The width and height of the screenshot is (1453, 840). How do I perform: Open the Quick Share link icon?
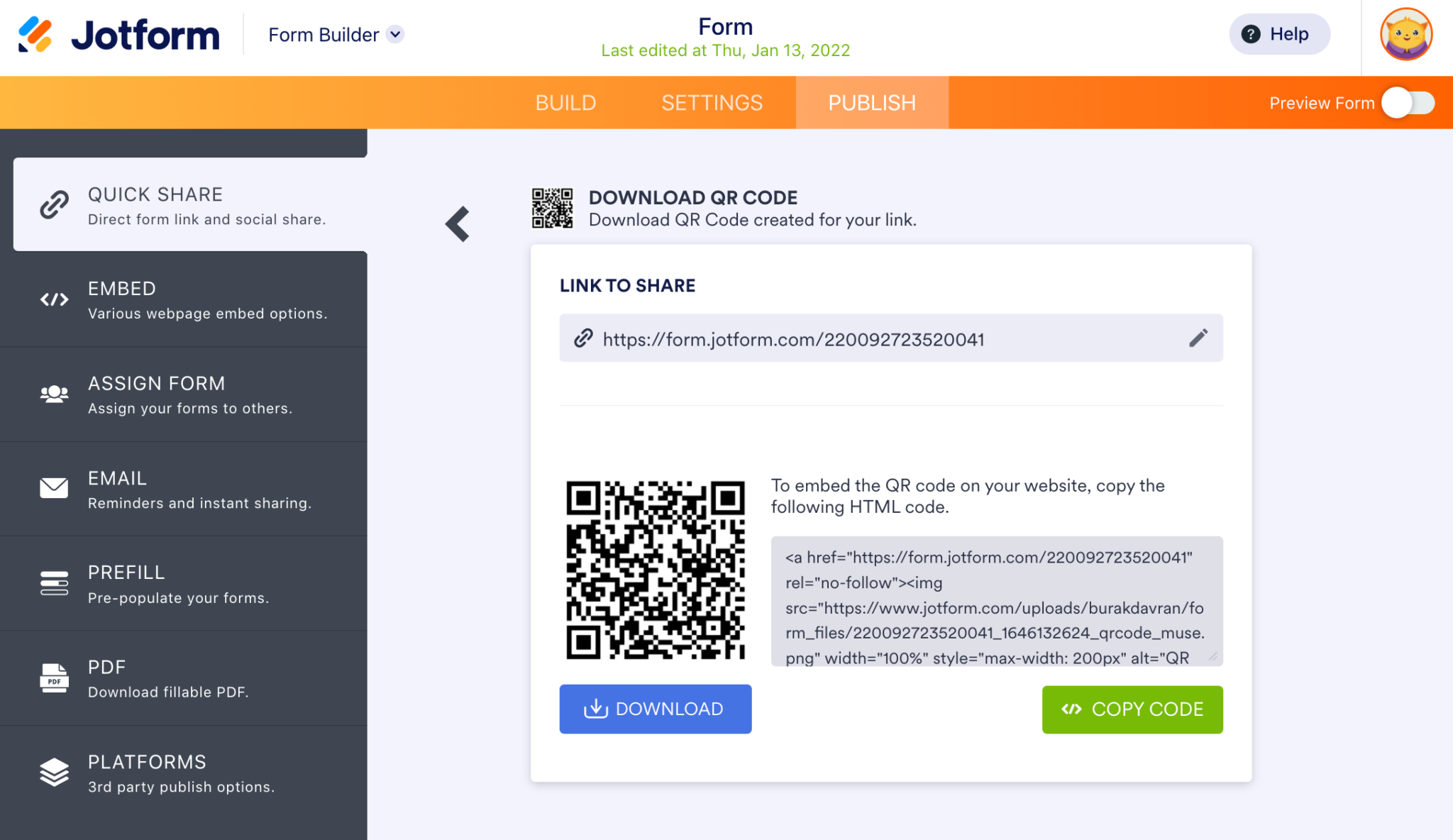[54, 204]
